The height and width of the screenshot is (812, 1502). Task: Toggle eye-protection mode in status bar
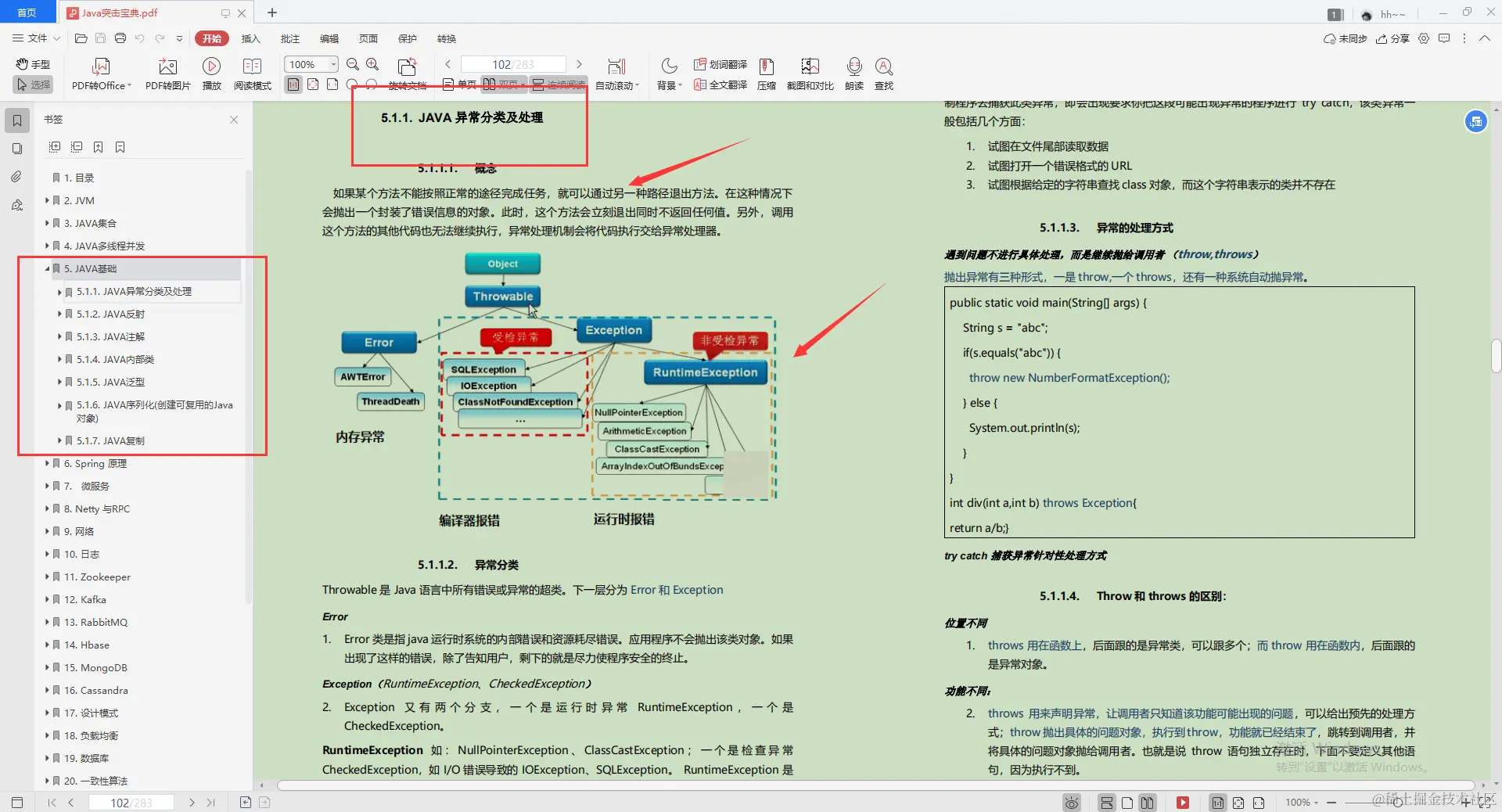point(1071,803)
